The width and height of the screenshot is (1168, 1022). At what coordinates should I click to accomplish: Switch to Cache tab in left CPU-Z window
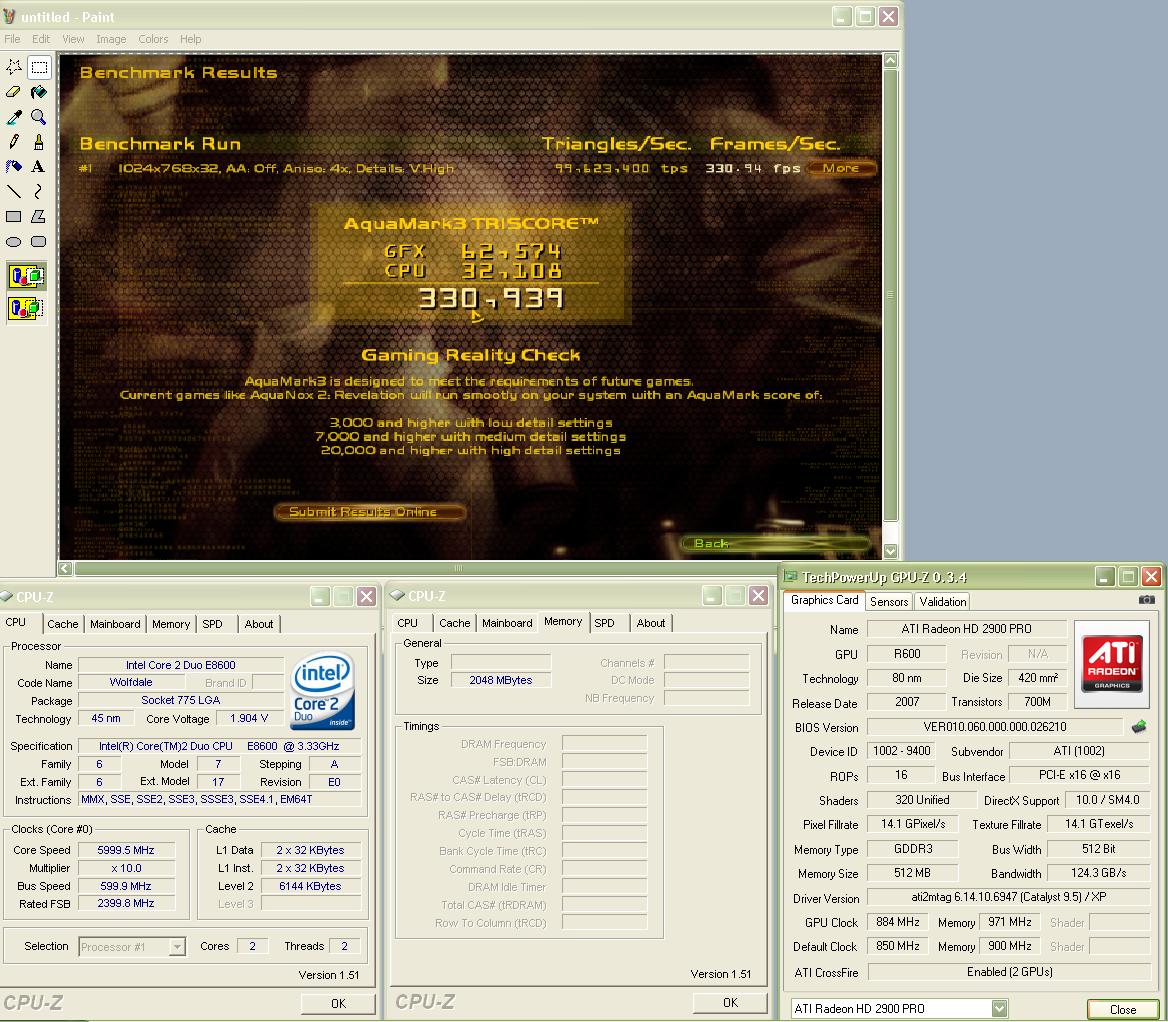click(x=63, y=624)
